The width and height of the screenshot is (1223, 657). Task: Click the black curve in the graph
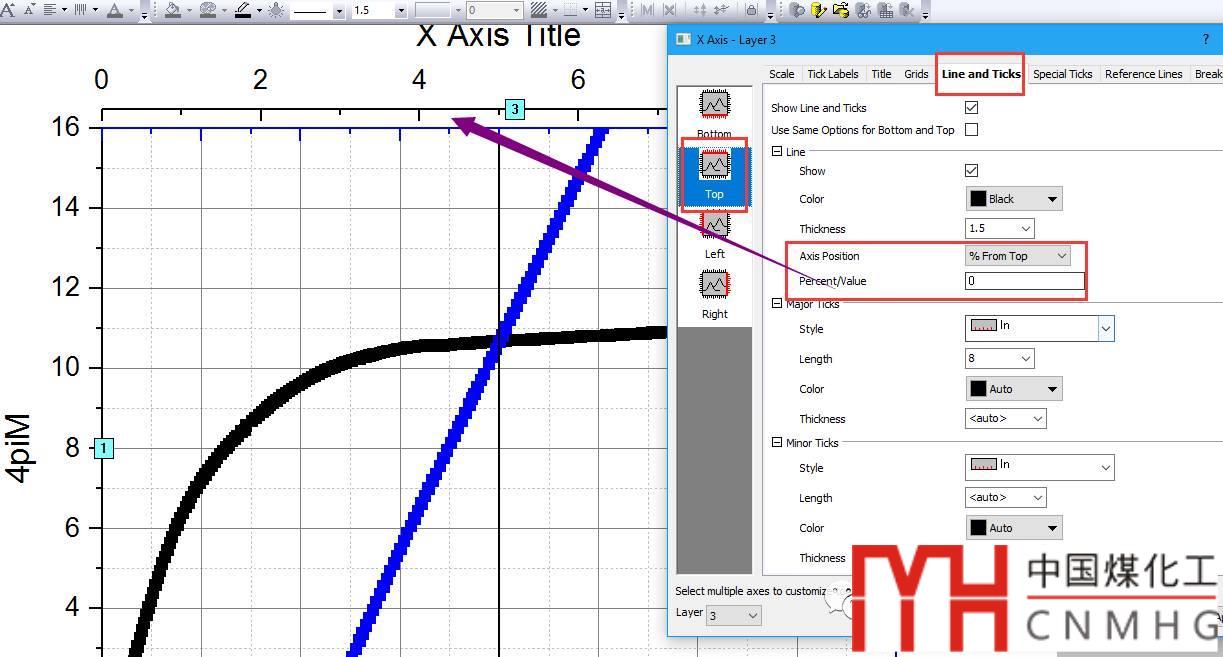coord(300,383)
